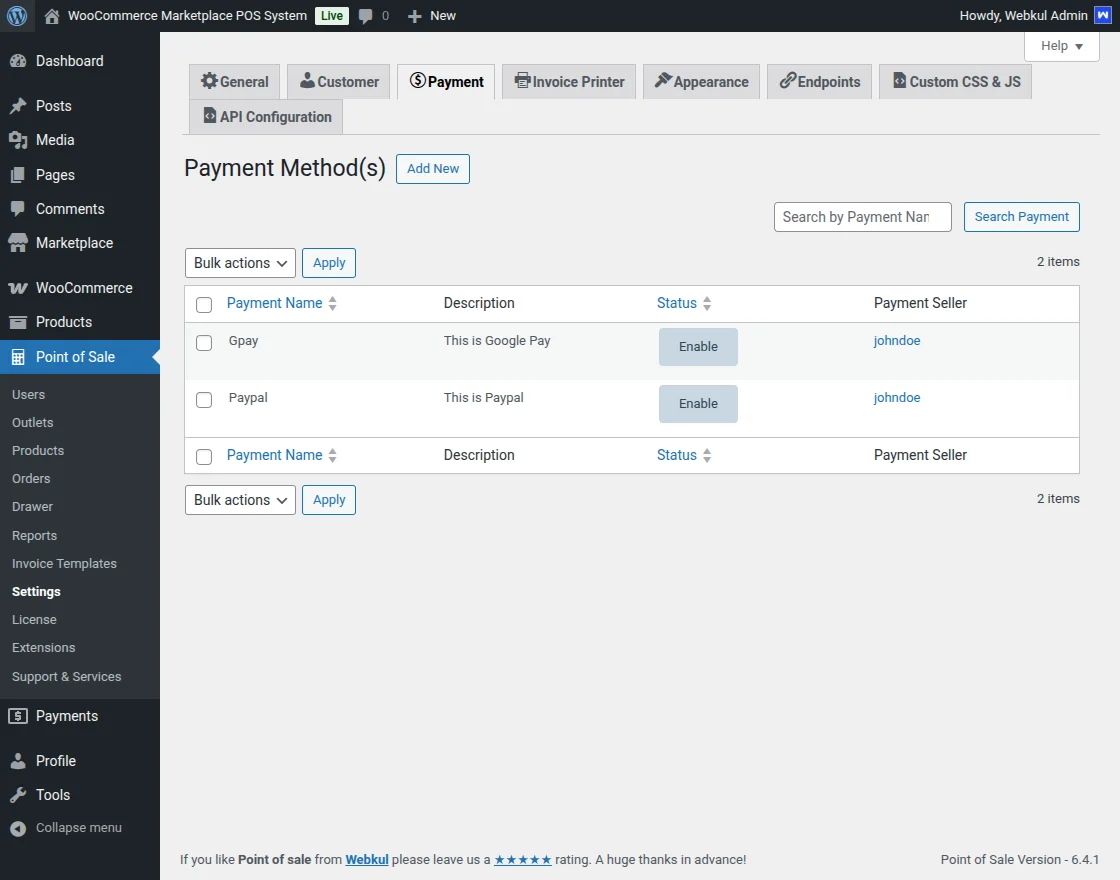Image resolution: width=1120 pixels, height=880 pixels.
Task: Open the Custom CSS & JS icon
Action: [898, 81]
